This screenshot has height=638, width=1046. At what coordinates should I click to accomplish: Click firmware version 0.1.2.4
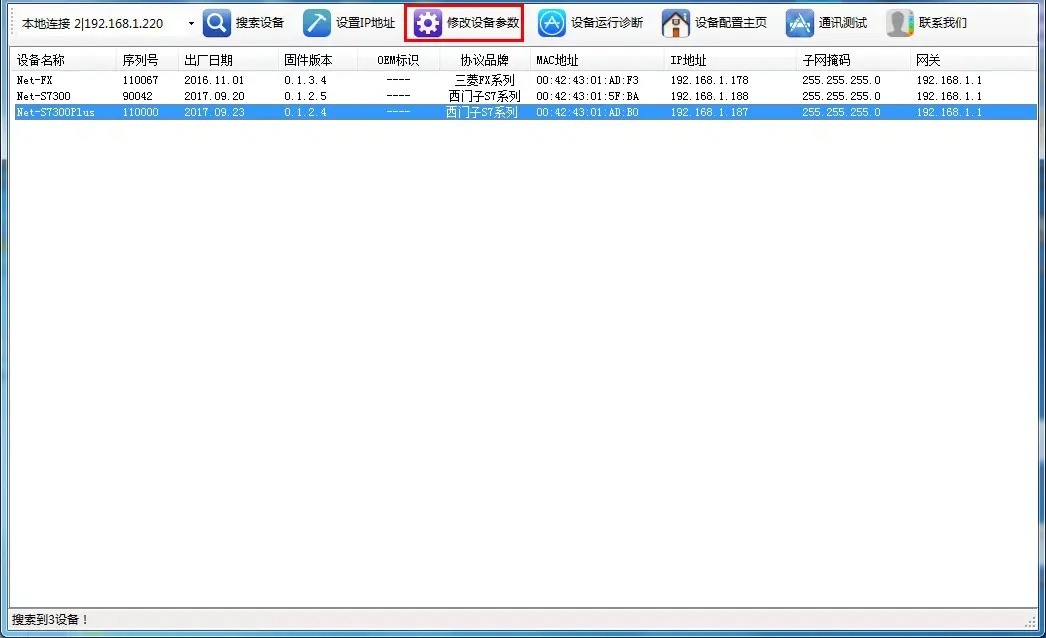point(305,112)
